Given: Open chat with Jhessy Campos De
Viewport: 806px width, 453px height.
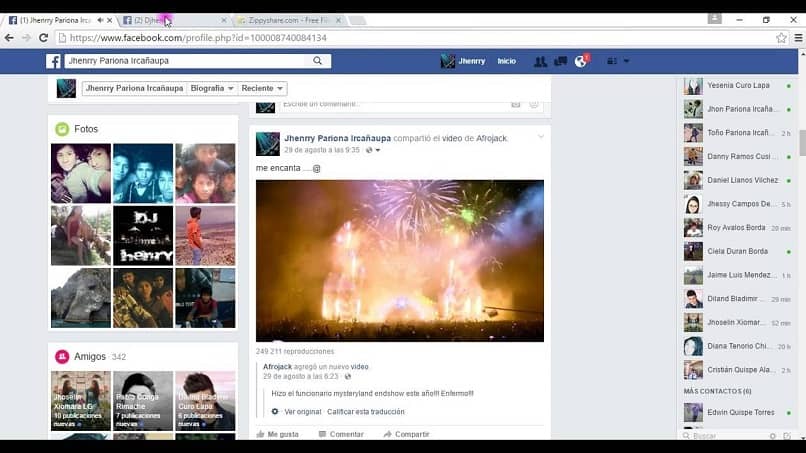Looking at the screenshot, I should tap(738, 204).
